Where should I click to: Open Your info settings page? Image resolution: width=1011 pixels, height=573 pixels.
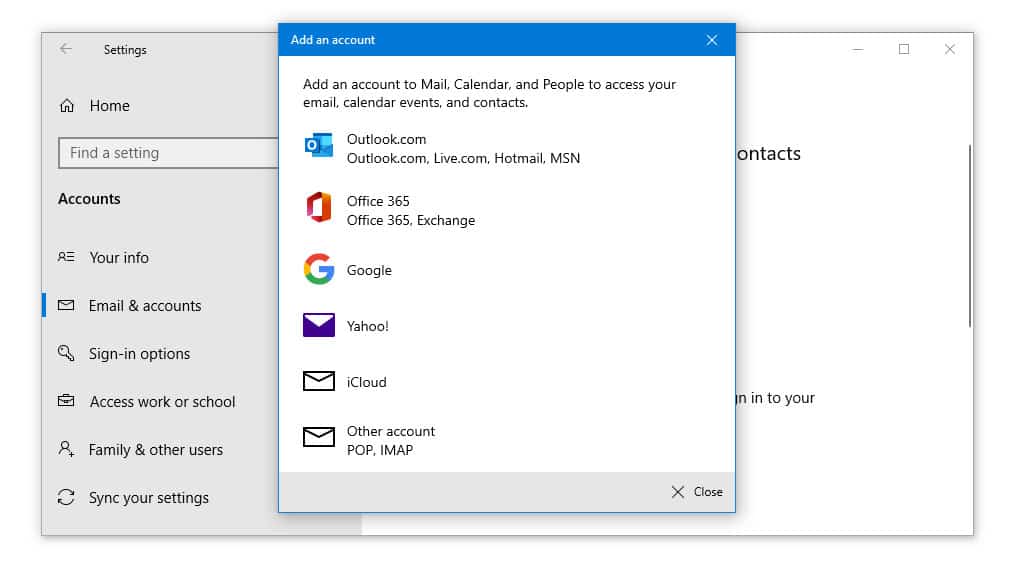tap(119, 257)
